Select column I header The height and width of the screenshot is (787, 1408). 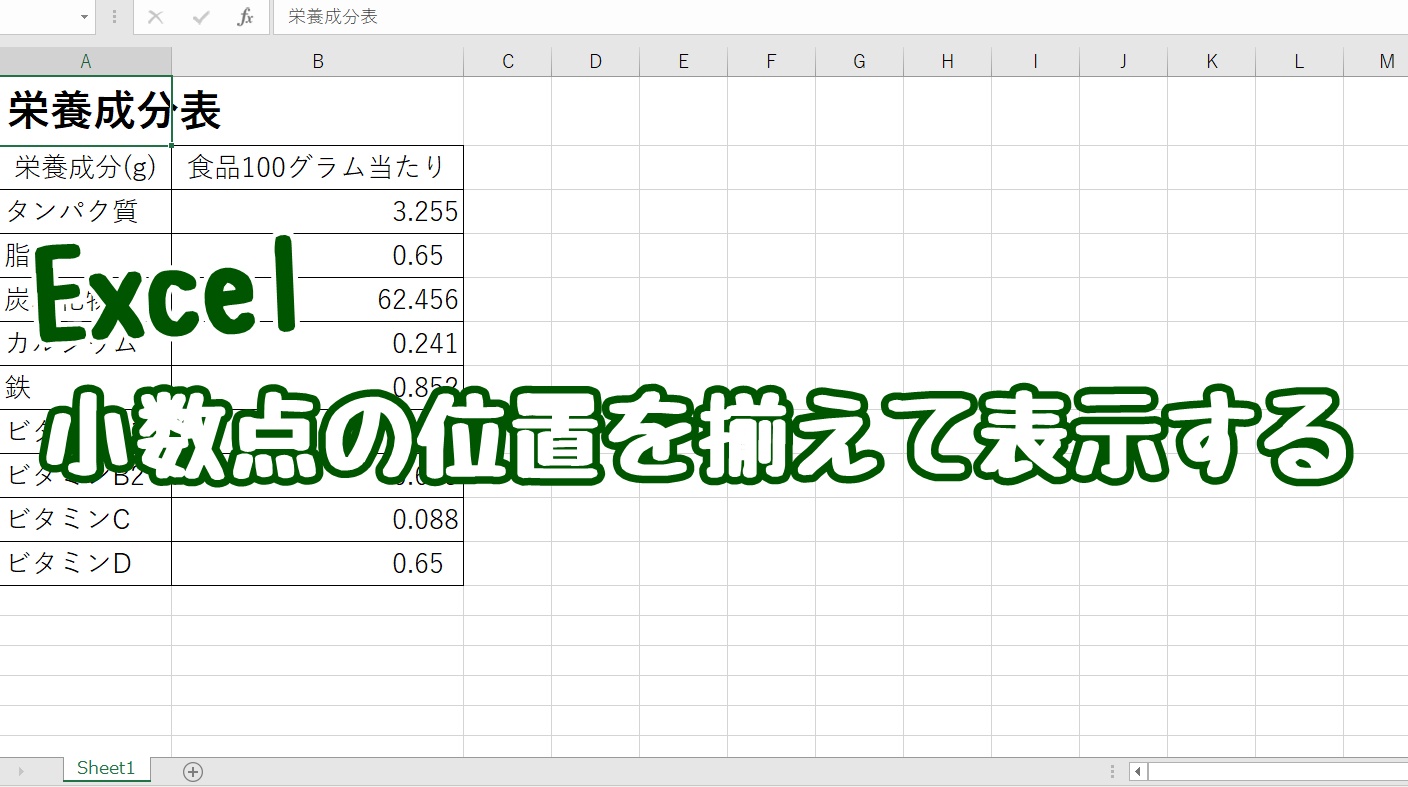click(x=1036, y=62)
